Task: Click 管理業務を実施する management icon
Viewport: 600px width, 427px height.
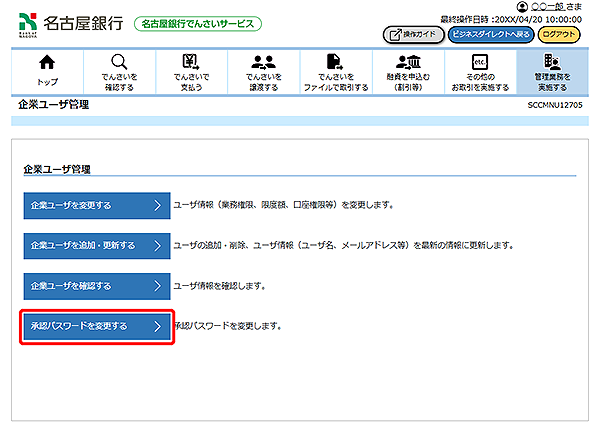Action: (x=551, y=63)
